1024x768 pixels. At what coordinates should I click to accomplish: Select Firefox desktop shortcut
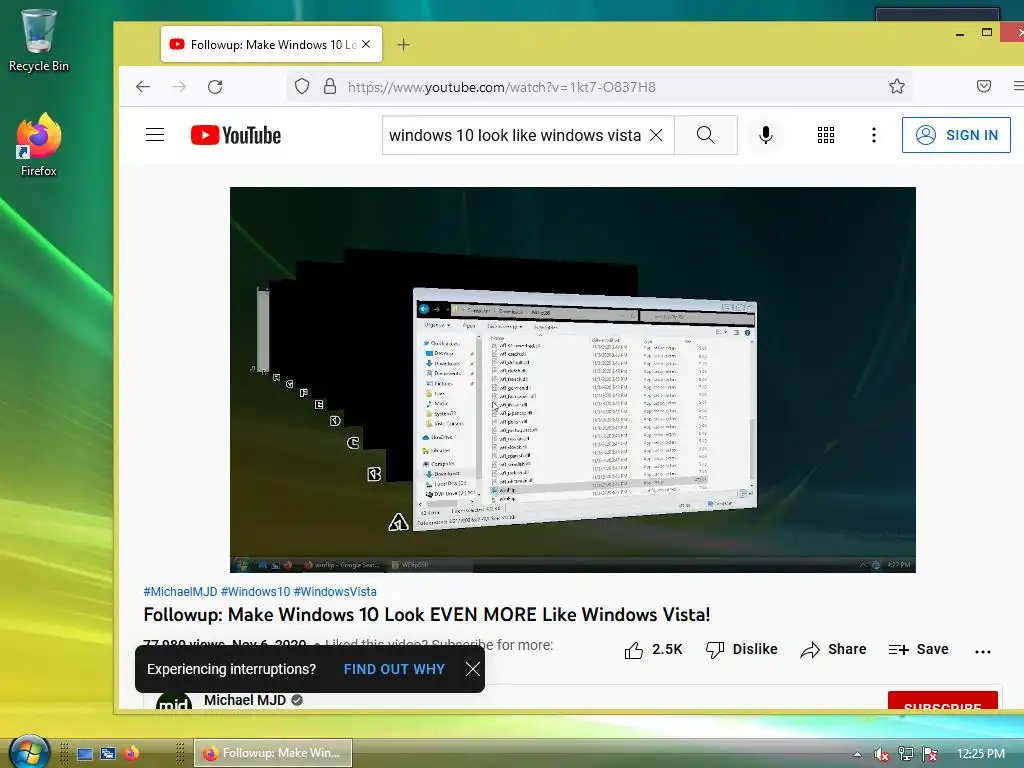(x=39, y=144)
